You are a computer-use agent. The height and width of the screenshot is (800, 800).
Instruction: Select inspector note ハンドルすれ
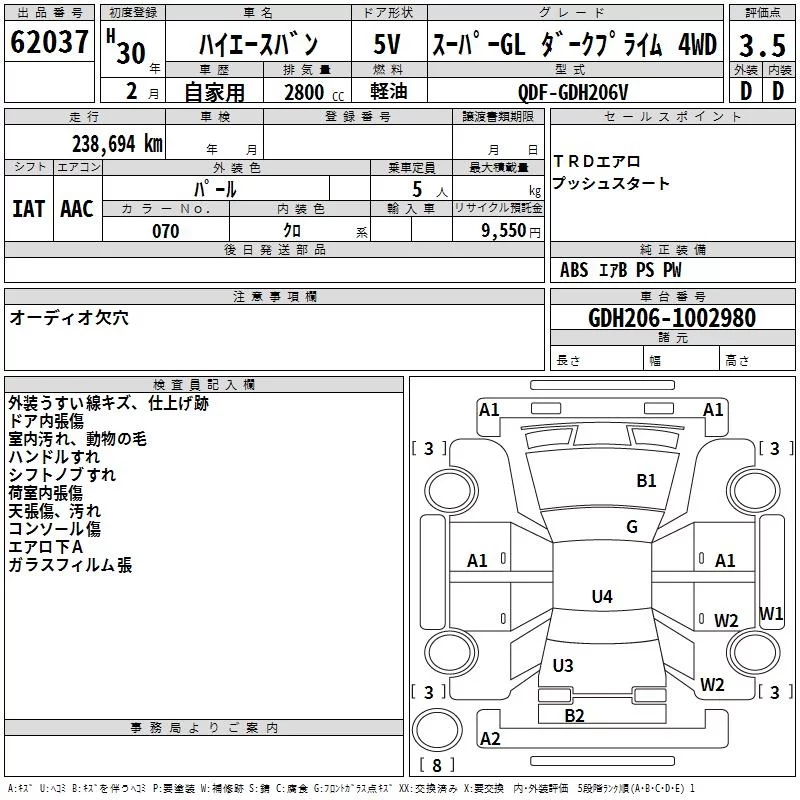click(x=54, y=457)
